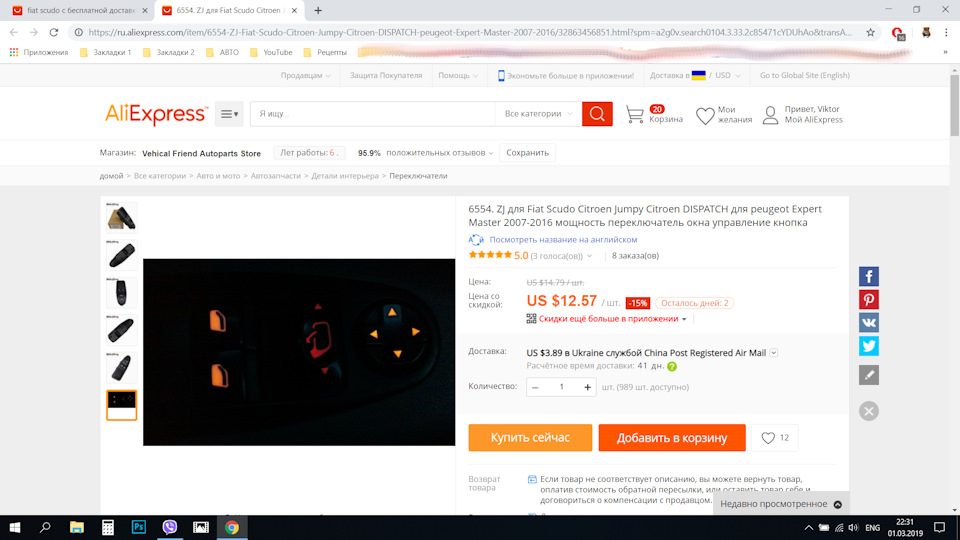Open File Explorer from the taskbar
960x540 pixels.
tap(77, 527)
